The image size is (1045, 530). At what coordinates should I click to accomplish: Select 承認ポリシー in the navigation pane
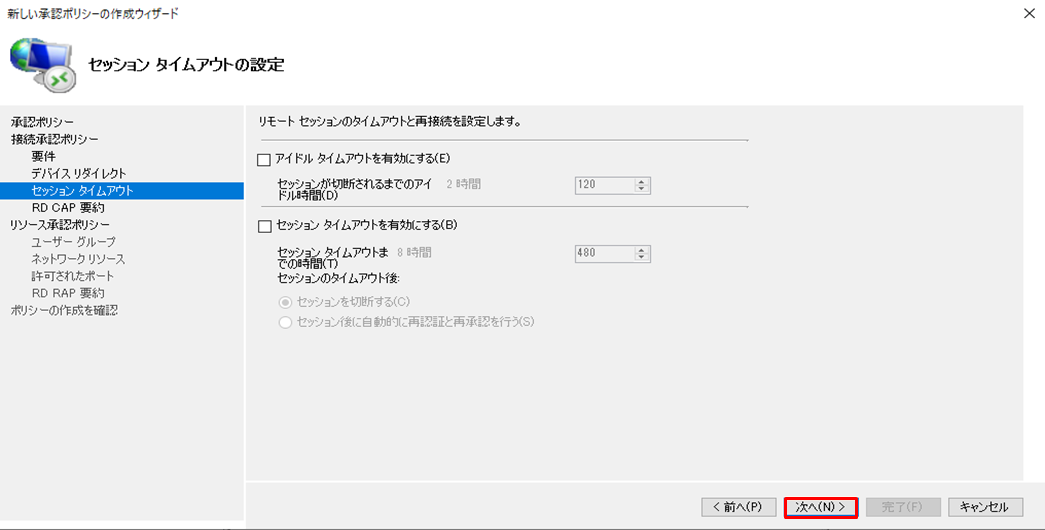[x=43, y=122]
